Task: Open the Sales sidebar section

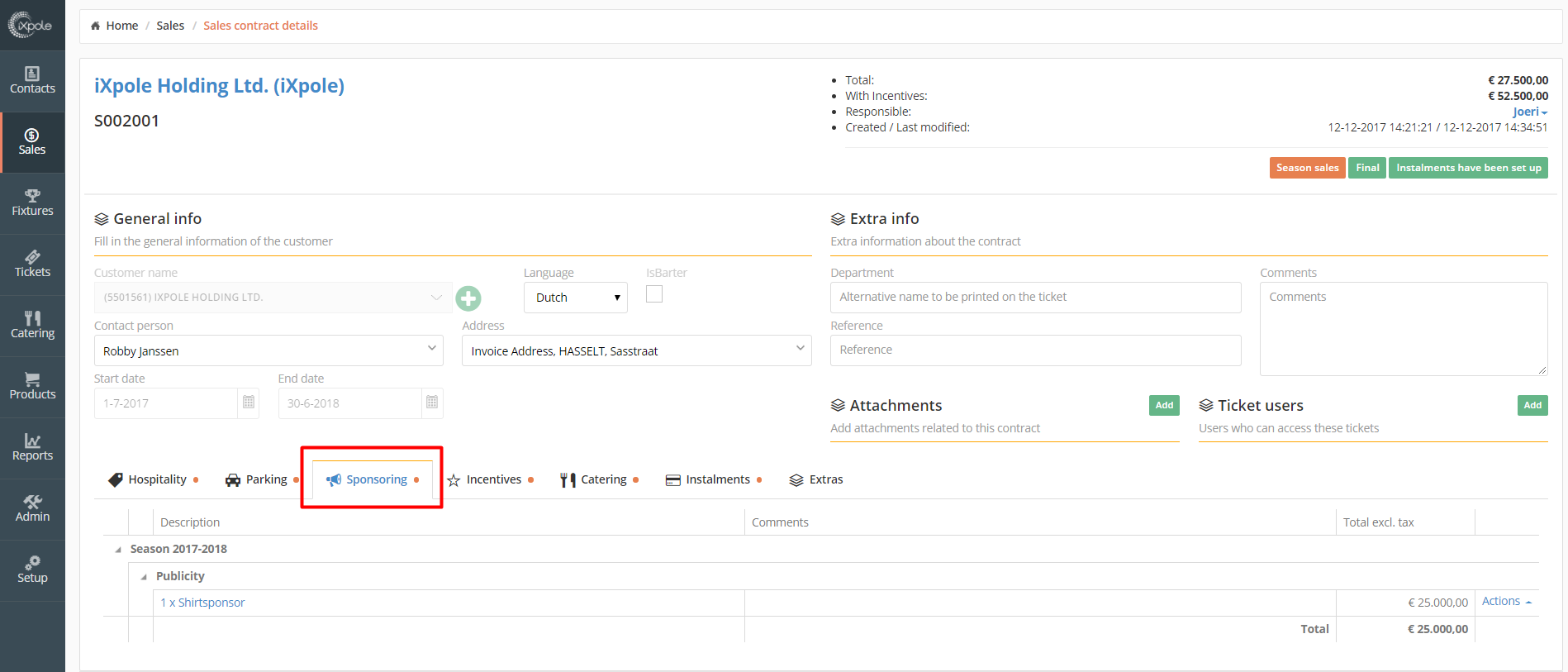Action: click(x=32, y=142)
